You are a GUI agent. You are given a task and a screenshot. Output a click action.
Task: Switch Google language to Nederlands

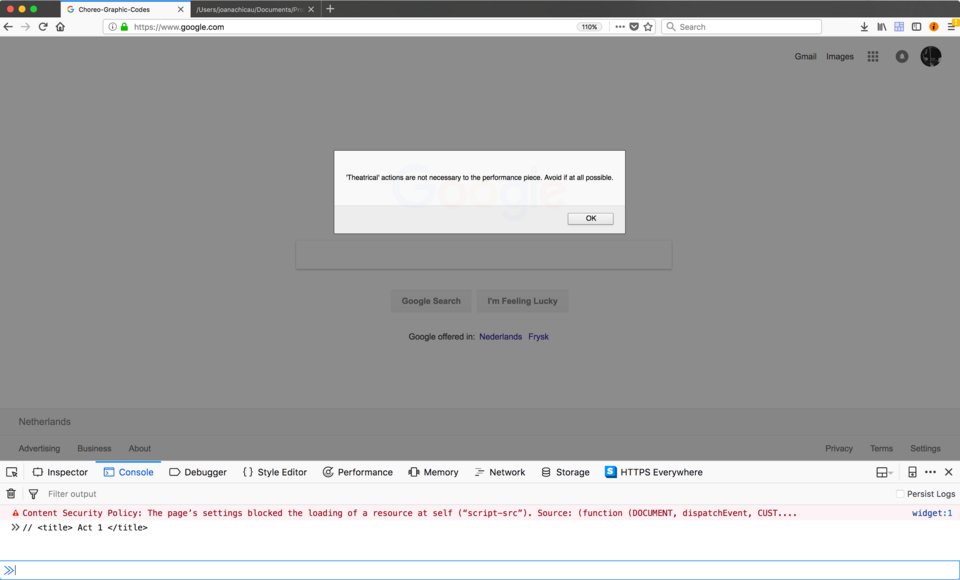click(x=500, y=337)
